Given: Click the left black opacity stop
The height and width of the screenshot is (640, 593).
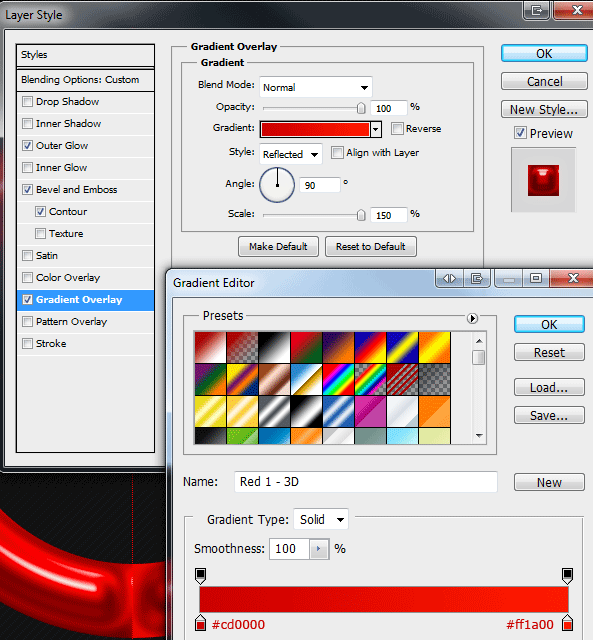Looking at the screenshot, I should pyautogui.click(x=200, y=575).
